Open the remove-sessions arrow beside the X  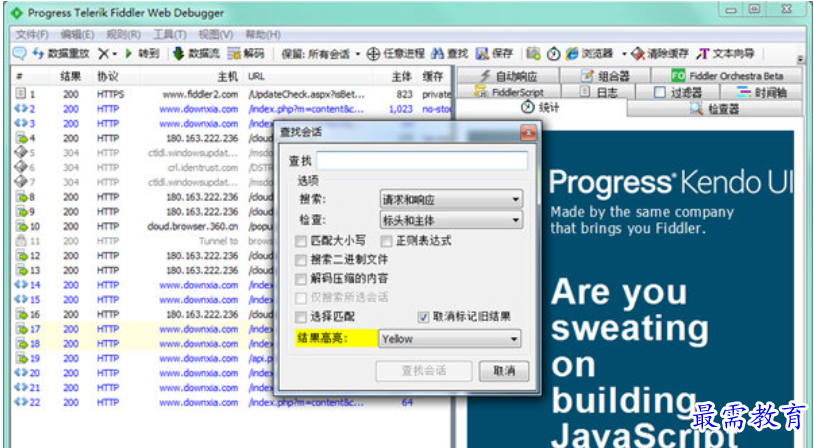[114, 54]
